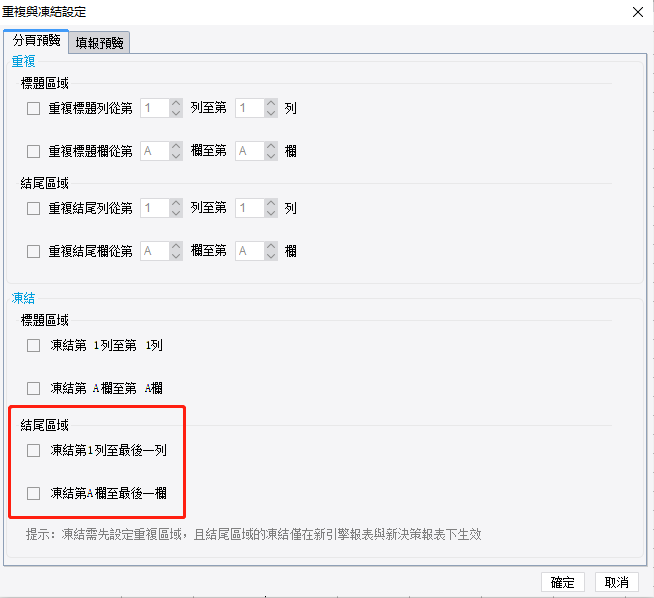Decrease start row of 重複結尾列
This screenshot has width=654, height=598.
(176, 213)
